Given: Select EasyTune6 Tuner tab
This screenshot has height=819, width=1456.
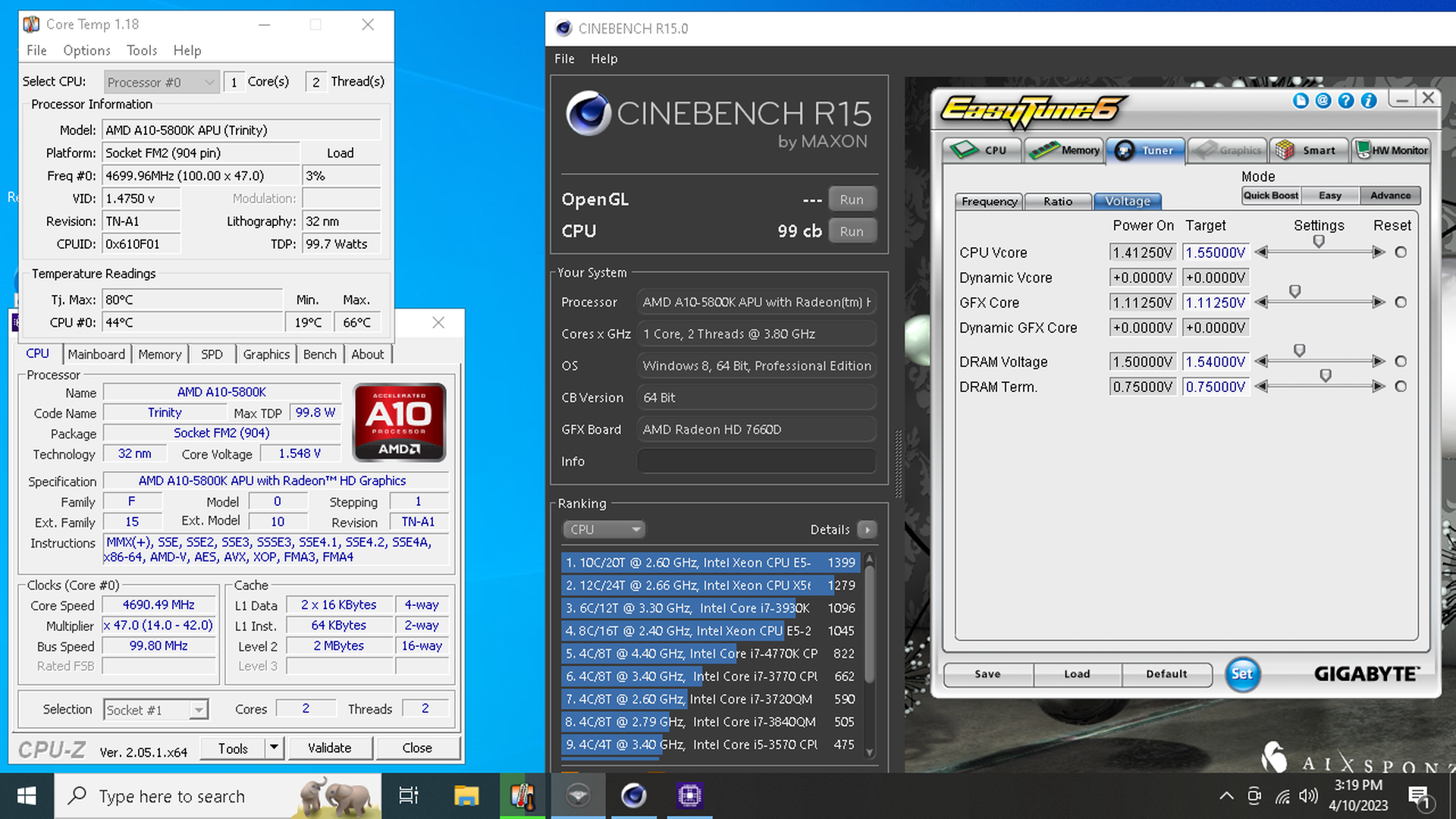Looking at the screenshot, I should click(1145, 150).
